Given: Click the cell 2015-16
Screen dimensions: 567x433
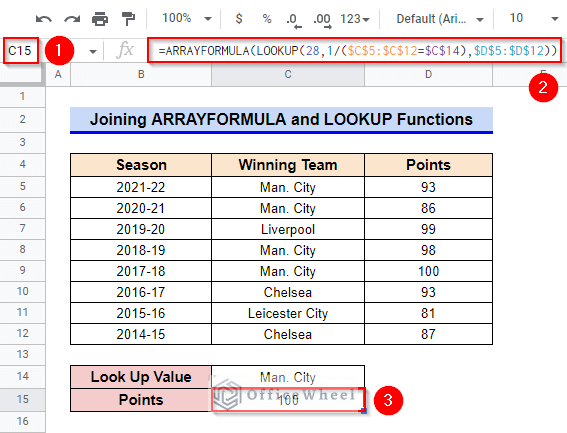Looking at the screenshot, I should pos(141,313).
